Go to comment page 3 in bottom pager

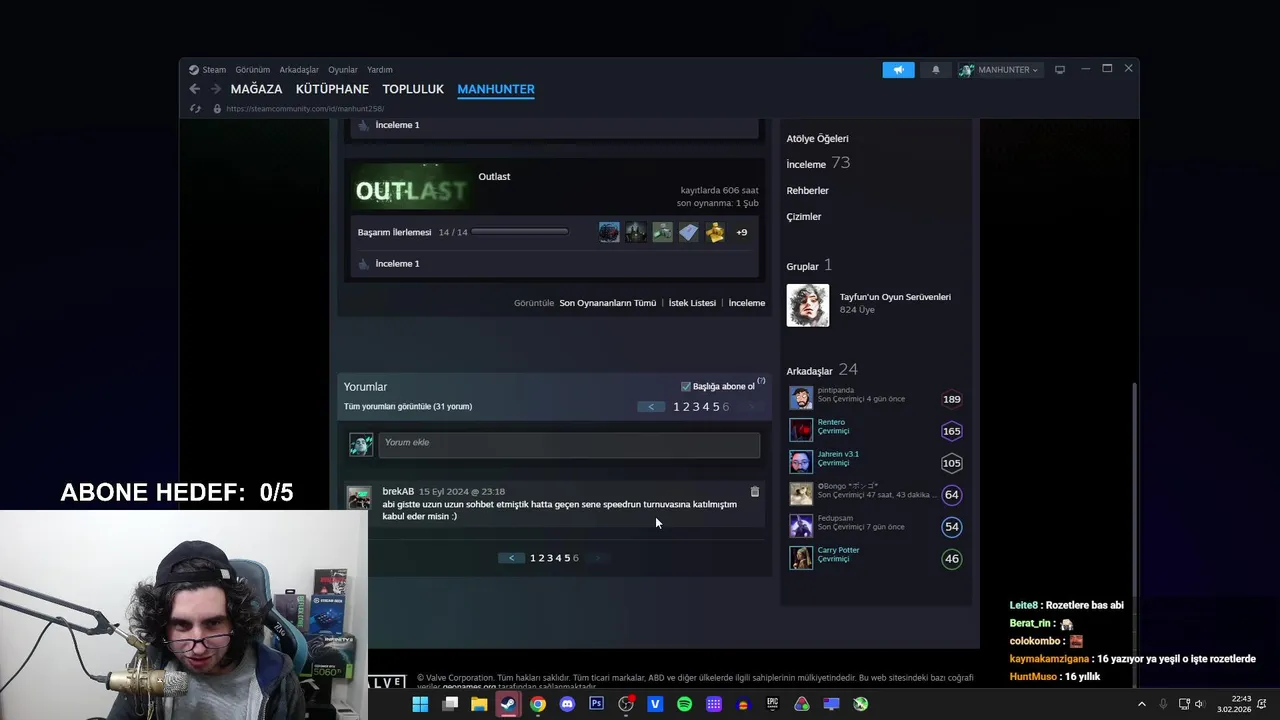pos(549,558)
